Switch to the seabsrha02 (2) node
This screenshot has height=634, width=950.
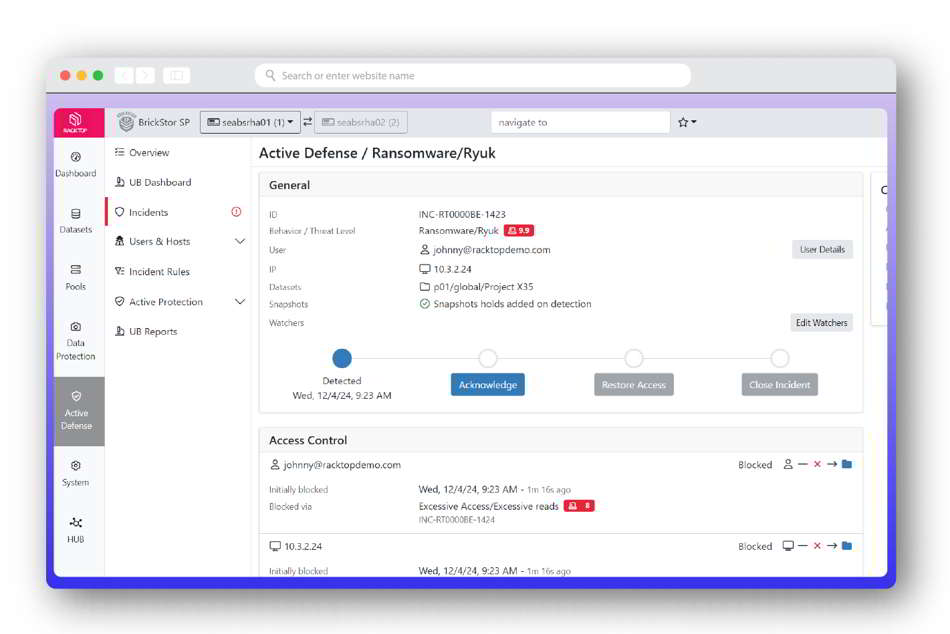pyautogui.click(x=361, y=122)
